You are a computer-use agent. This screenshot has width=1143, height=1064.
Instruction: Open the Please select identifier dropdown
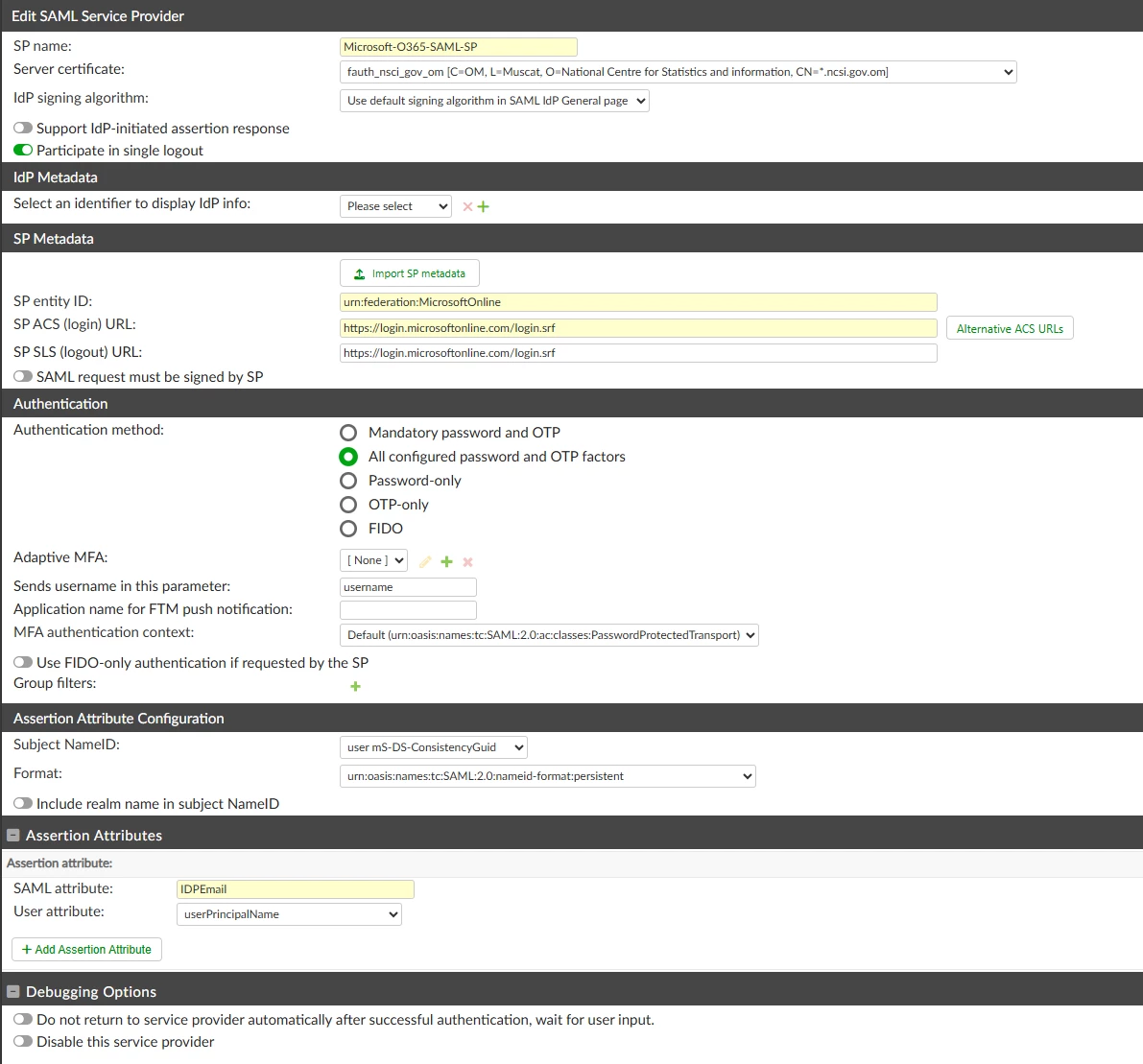click(395, 206)
